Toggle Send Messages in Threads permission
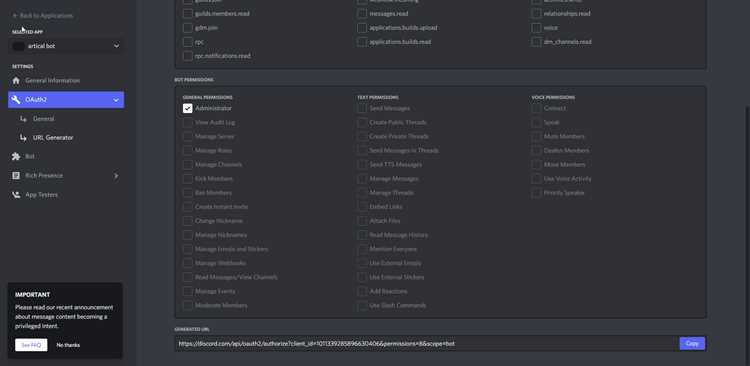The image size is (750, 366). point(362,151)
